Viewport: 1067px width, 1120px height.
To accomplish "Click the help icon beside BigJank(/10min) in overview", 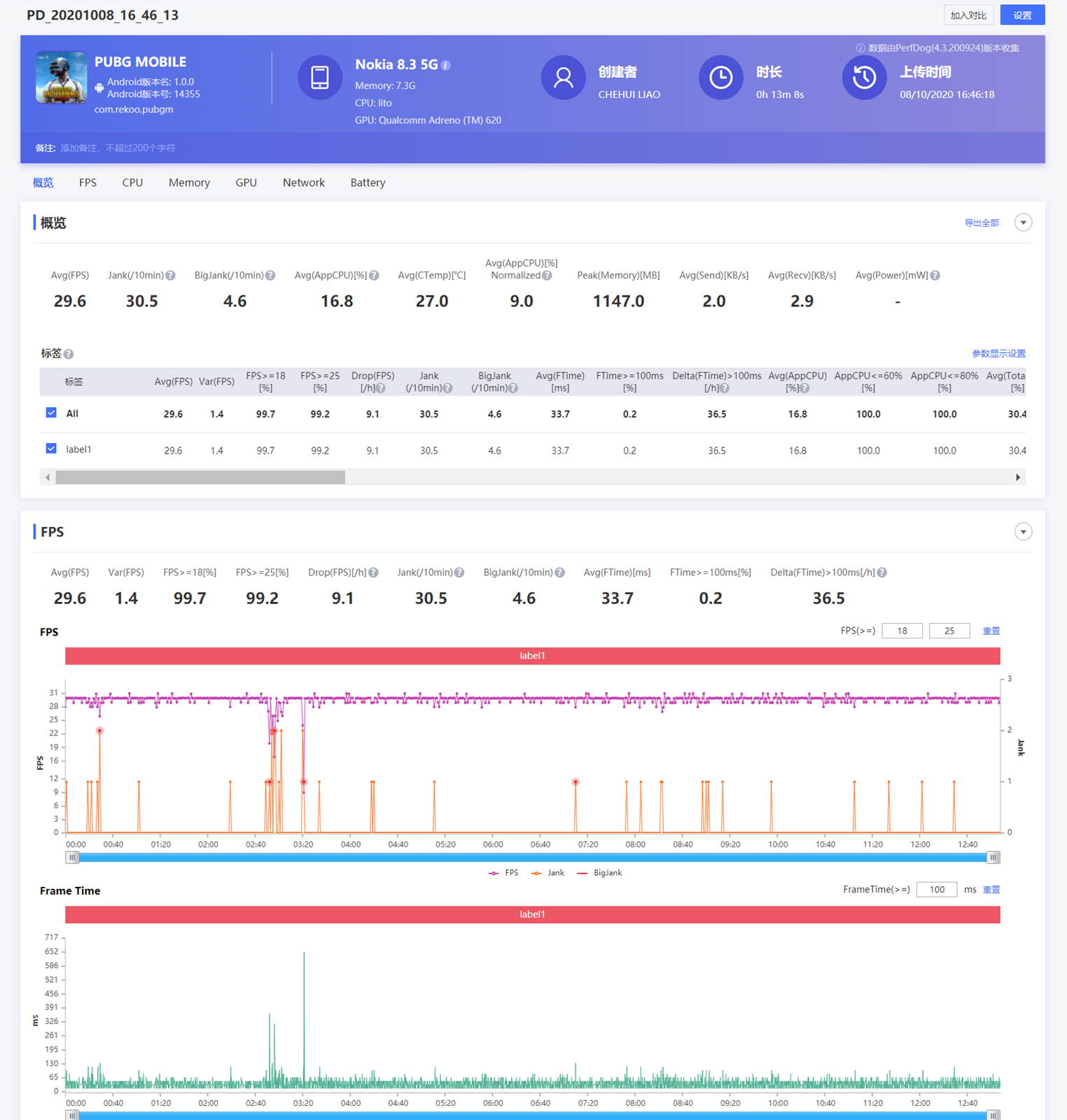I will point(271,276).
